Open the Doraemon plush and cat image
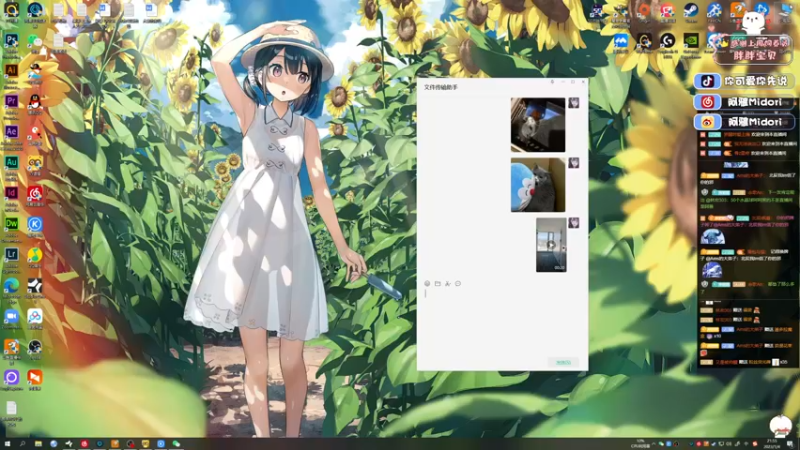 [x=538, y=185]
